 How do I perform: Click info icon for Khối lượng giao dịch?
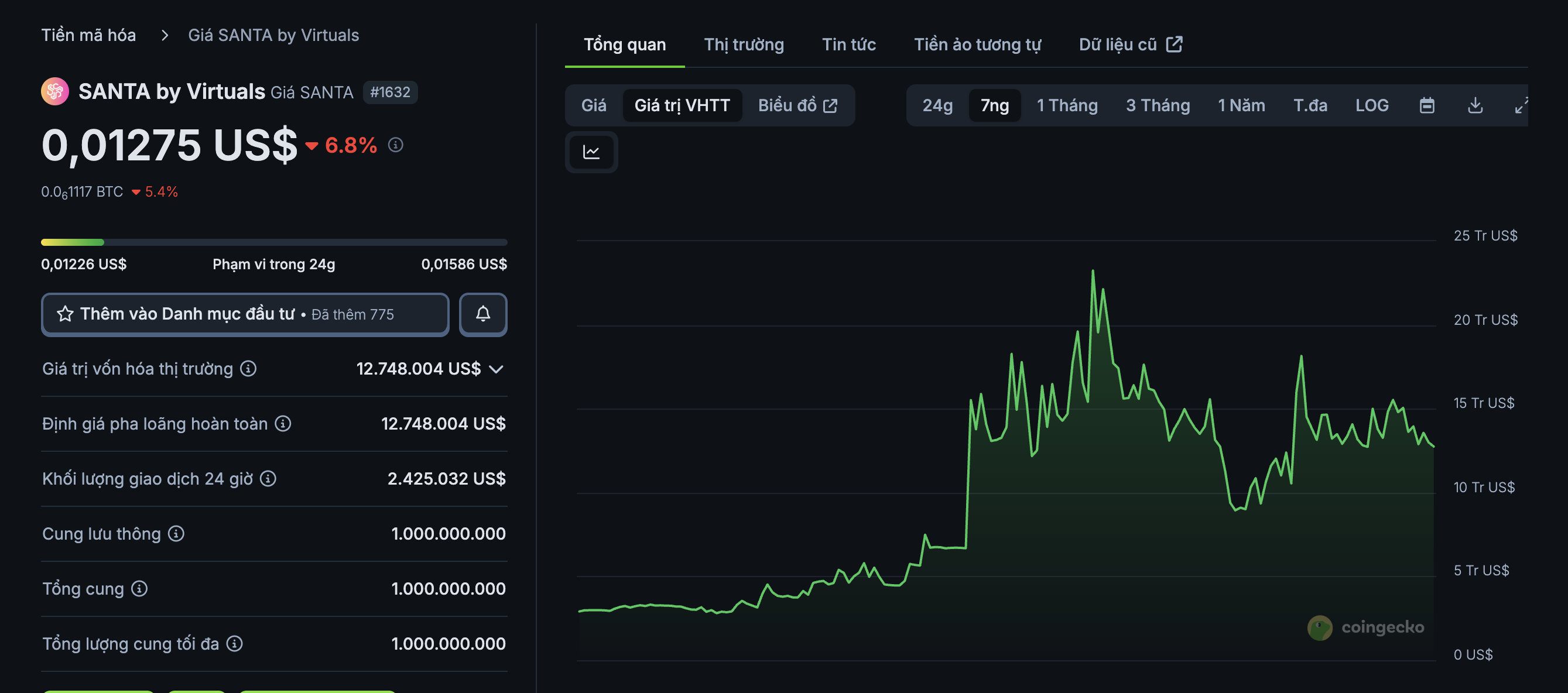(x=268, y=479)
